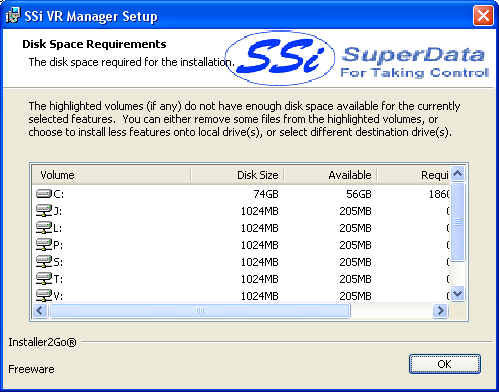Click the OK button
The width and height of the screenshot is (499, 392).
[445, 364]
